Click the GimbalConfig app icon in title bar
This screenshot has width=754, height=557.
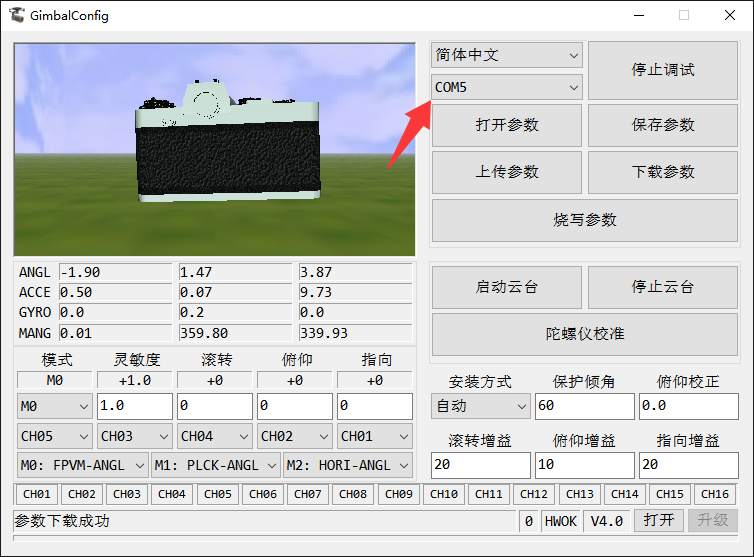click(16, 15)
